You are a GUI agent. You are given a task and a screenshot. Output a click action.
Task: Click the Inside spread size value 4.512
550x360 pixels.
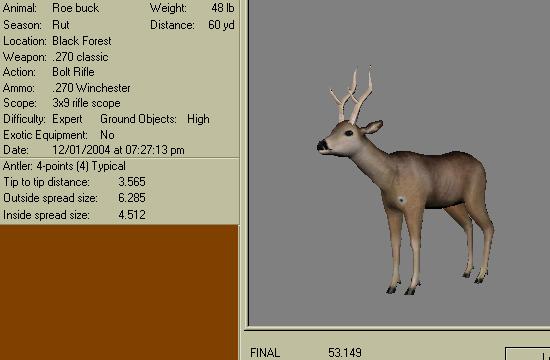click(x=132, y=214)
